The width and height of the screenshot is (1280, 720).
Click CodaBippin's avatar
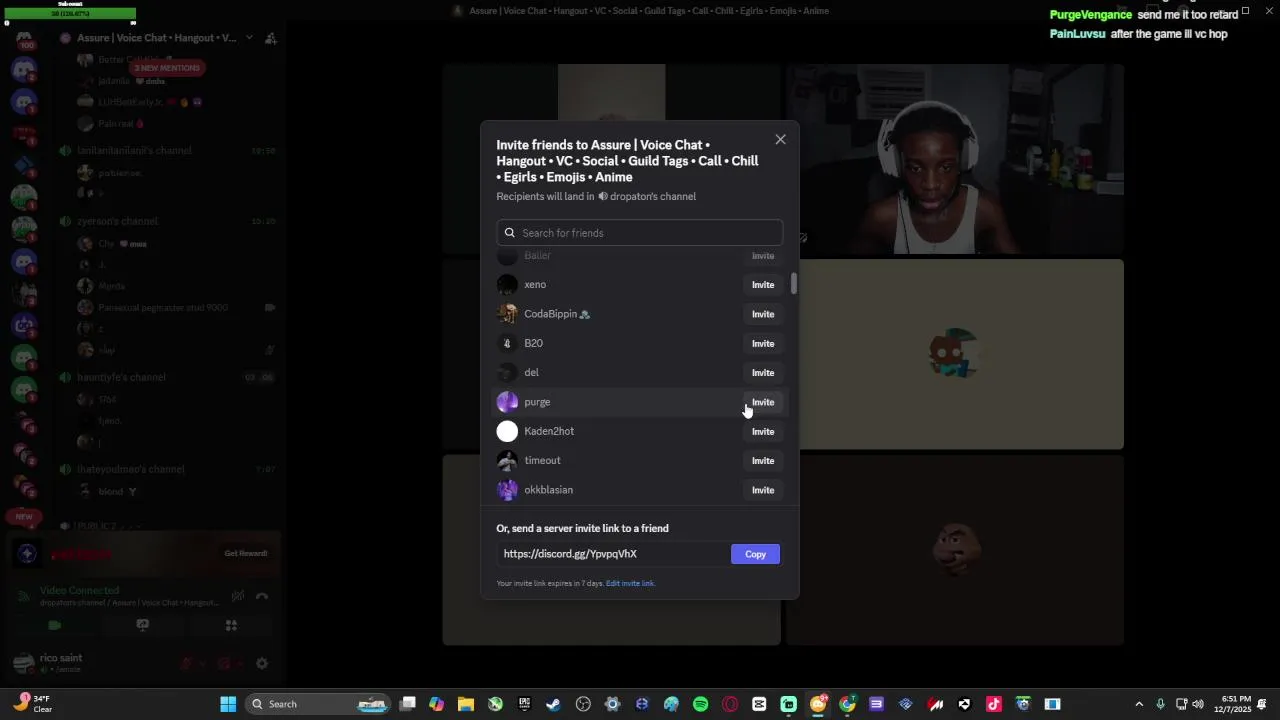pyautogui.click(x=507, y=314)
